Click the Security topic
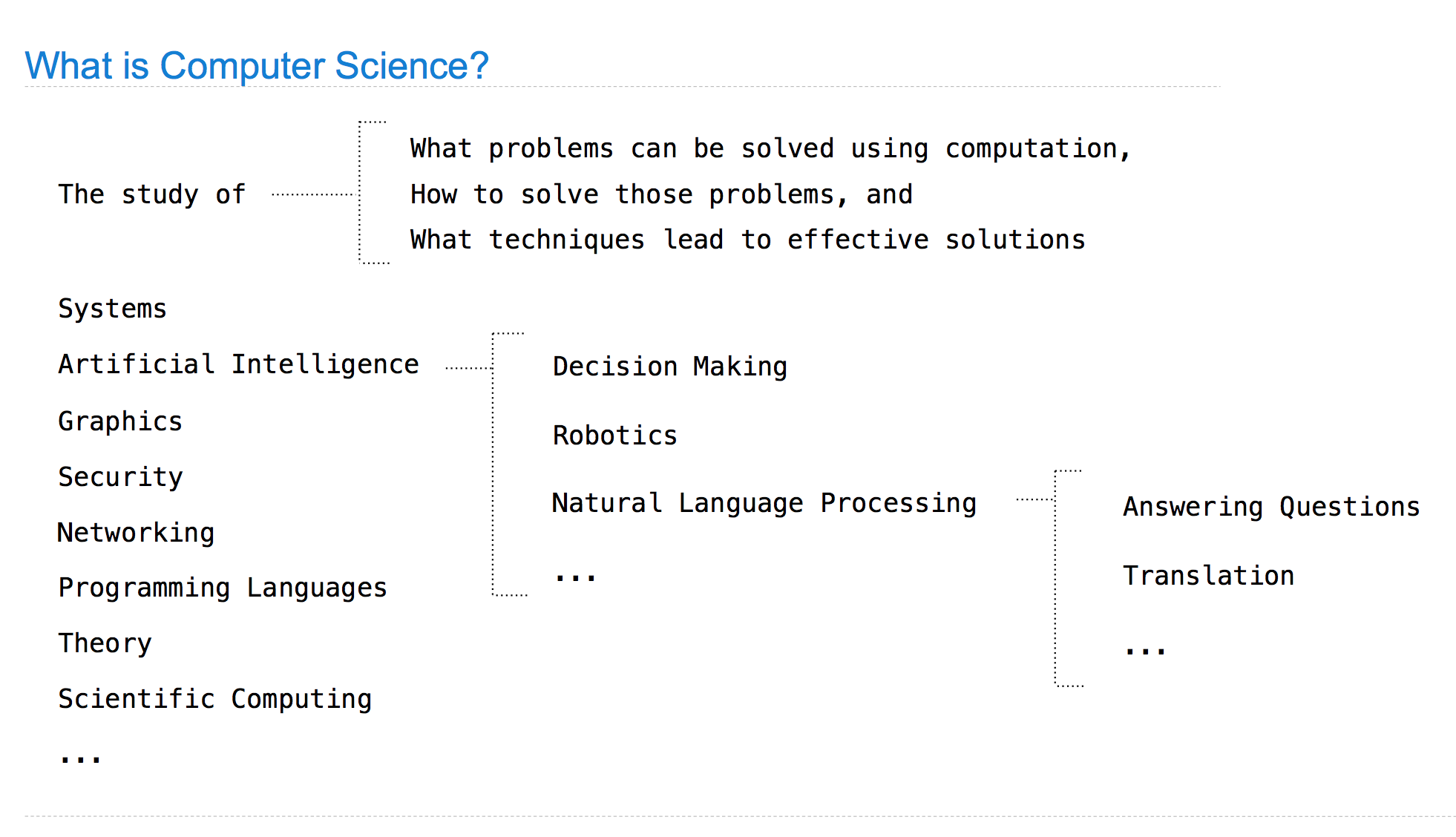Image resolution: width=1456 pixels, height=837 pixels. [x=120, y=476]
